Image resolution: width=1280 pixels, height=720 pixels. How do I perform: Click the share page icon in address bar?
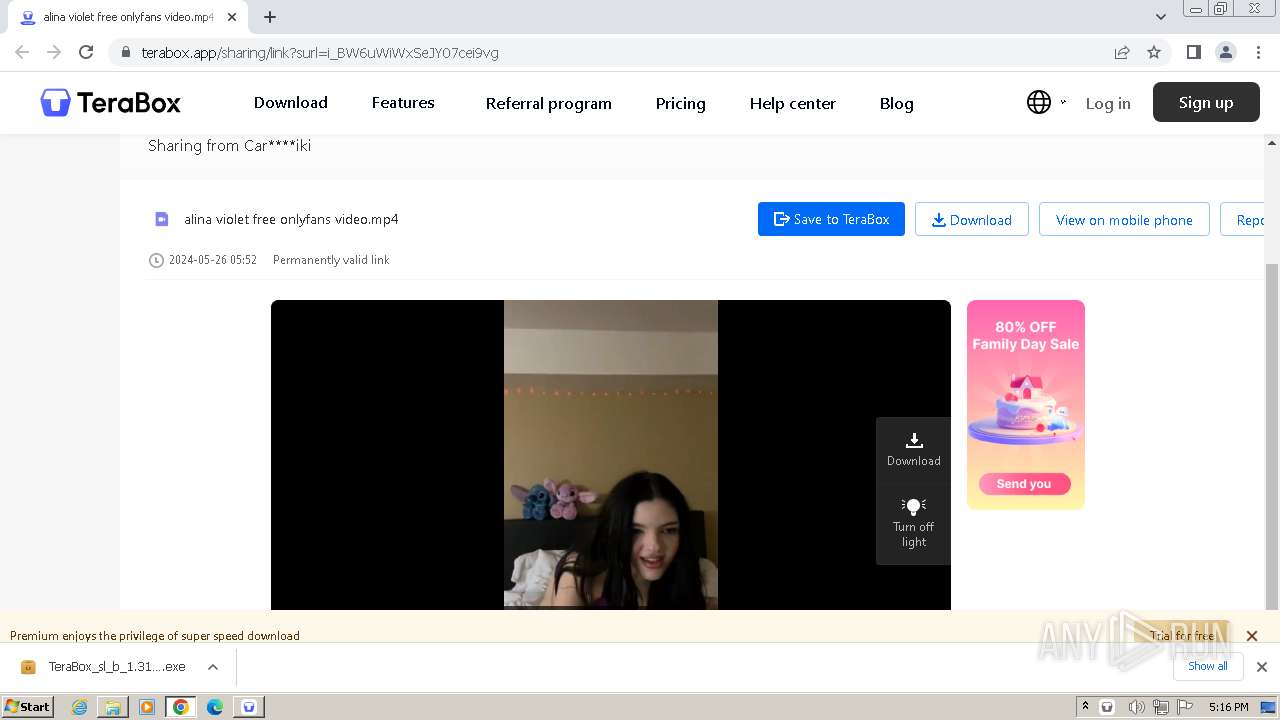1122,52
